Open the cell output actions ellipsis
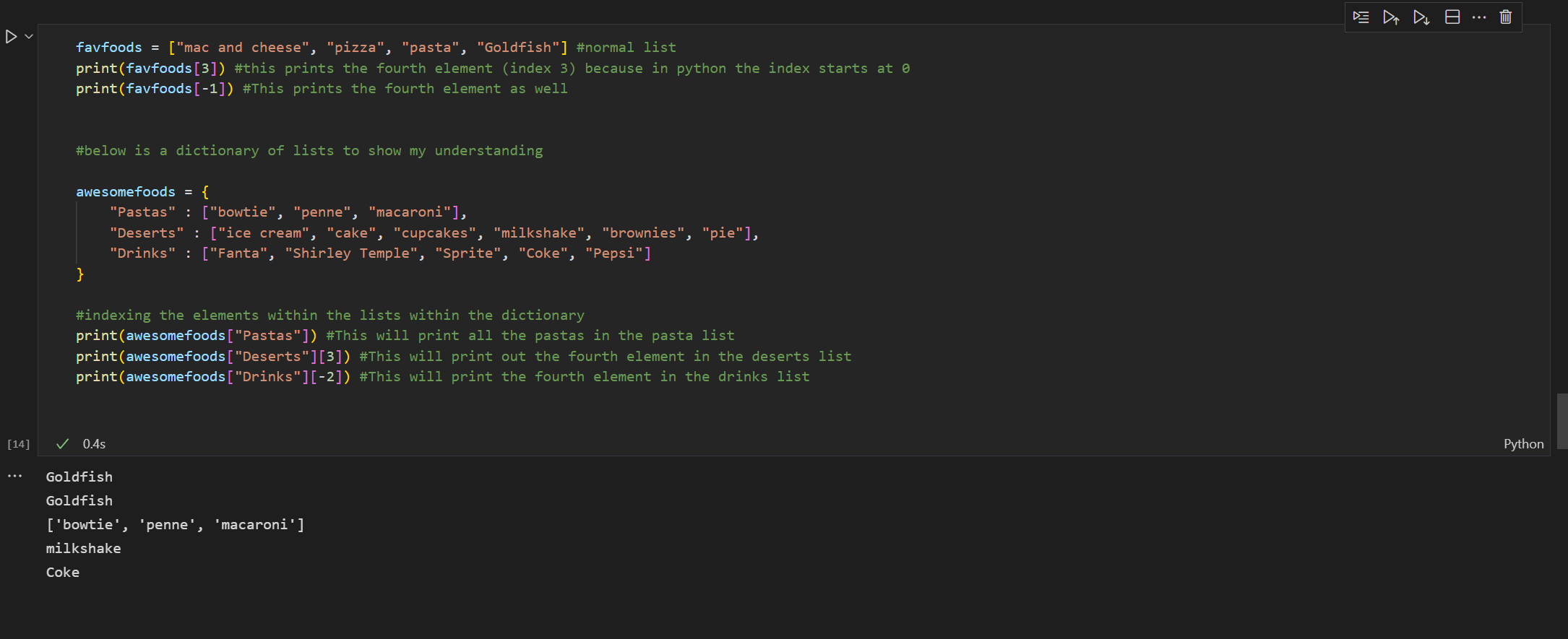This screenshot has width=1568, height=639. coord(14,476)
